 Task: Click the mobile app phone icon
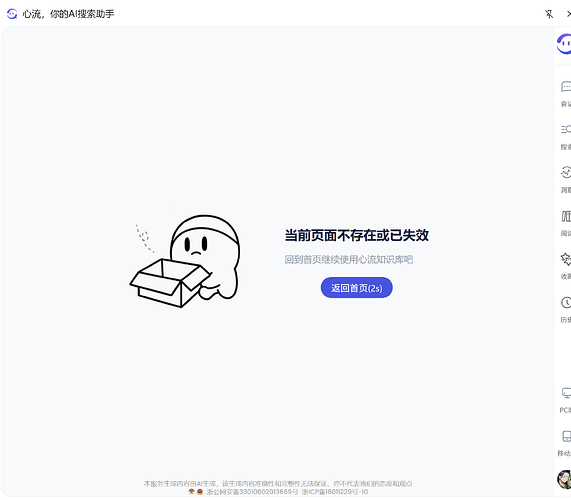click(x=567, y=436)
